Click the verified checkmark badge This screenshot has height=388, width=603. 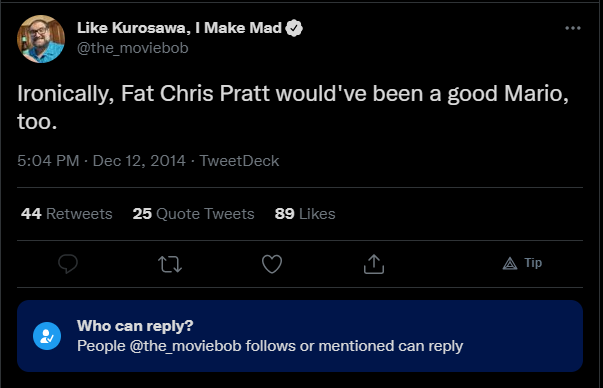point(294,28)
